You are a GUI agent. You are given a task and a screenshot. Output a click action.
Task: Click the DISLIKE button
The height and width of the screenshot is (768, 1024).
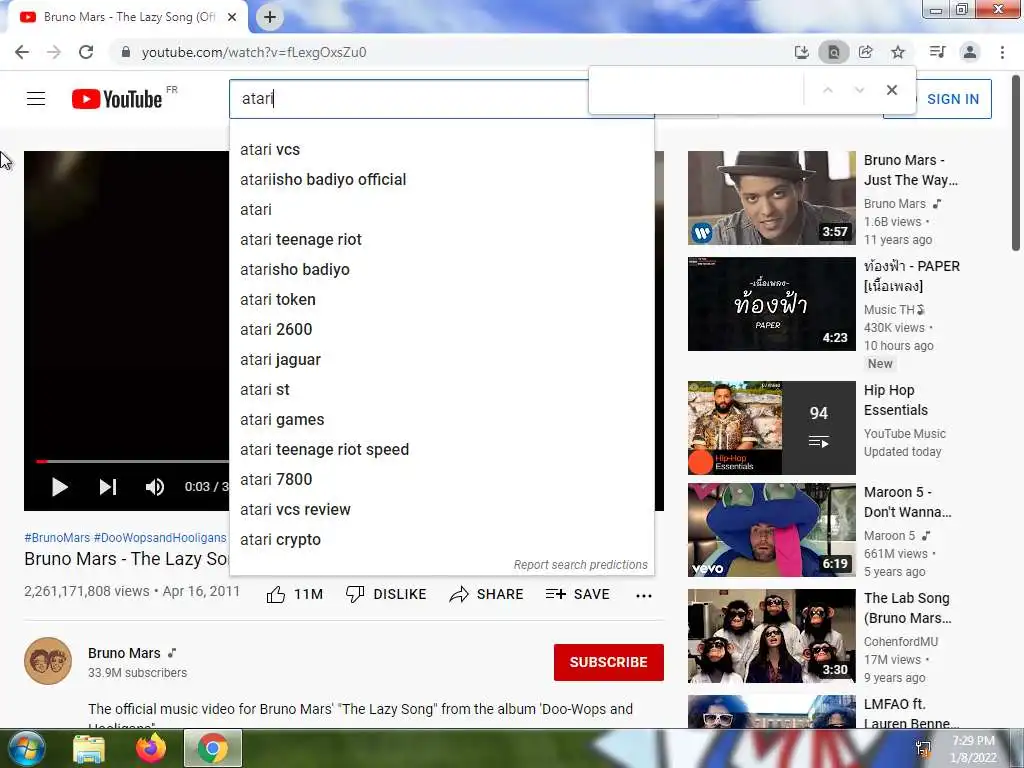tap(386, 594)
